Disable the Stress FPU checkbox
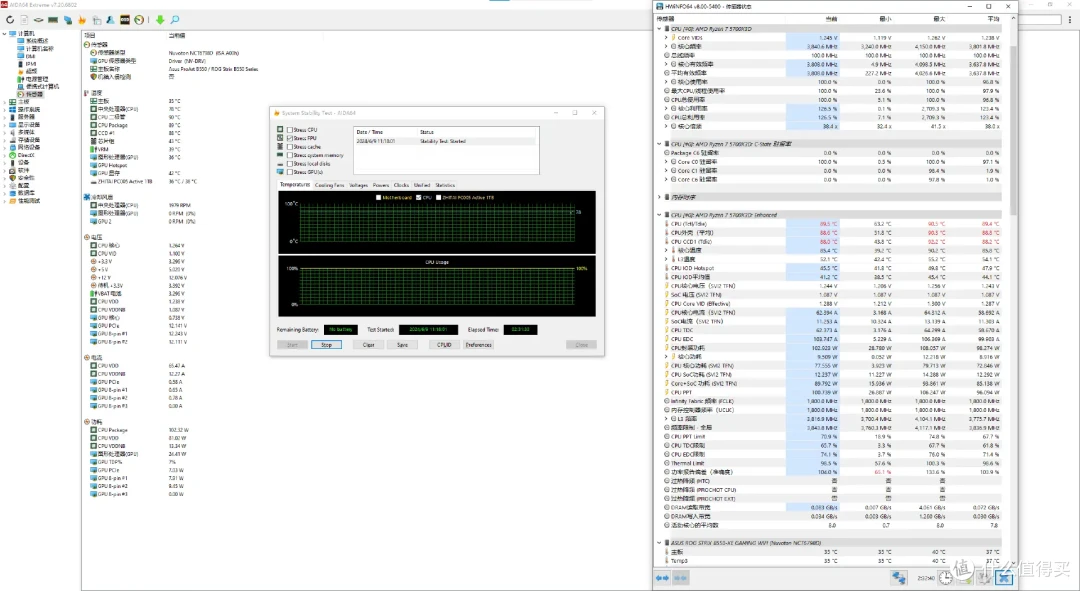Viewport: 1080px width, 591px height. coord(289,137)
